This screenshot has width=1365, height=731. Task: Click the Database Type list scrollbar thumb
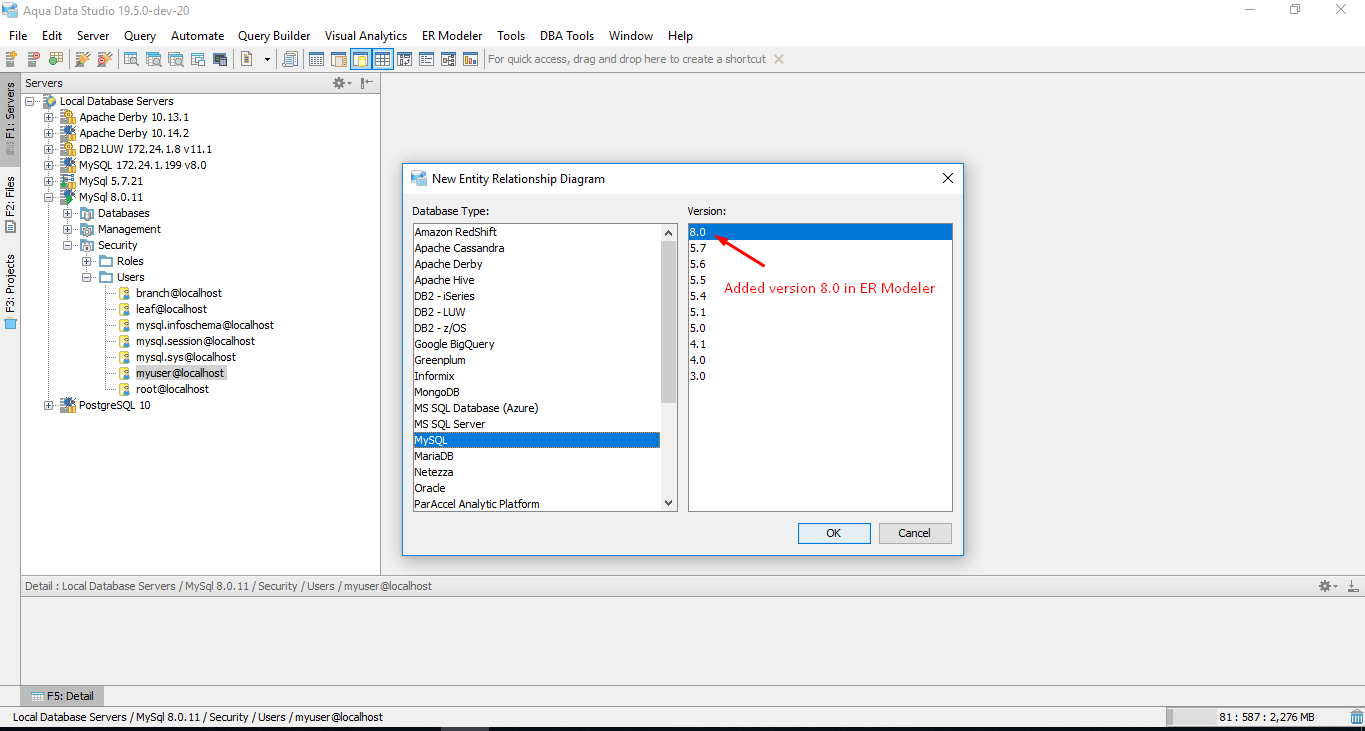(669, 321)
